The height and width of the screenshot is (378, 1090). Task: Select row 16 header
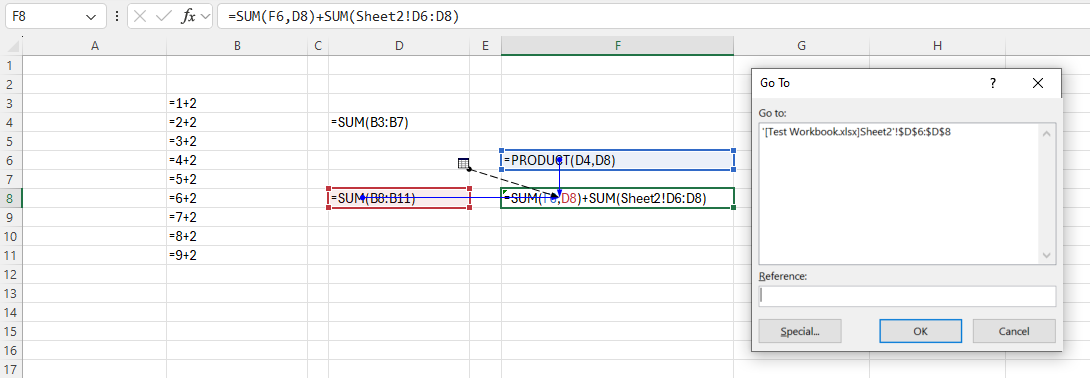click(11, 350)
